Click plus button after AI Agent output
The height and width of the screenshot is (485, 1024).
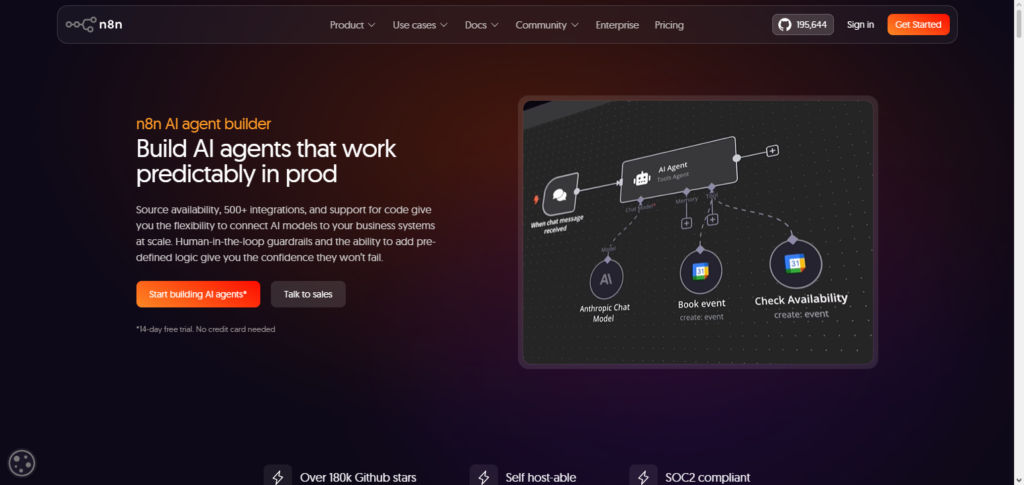click(x=773, y=151)
